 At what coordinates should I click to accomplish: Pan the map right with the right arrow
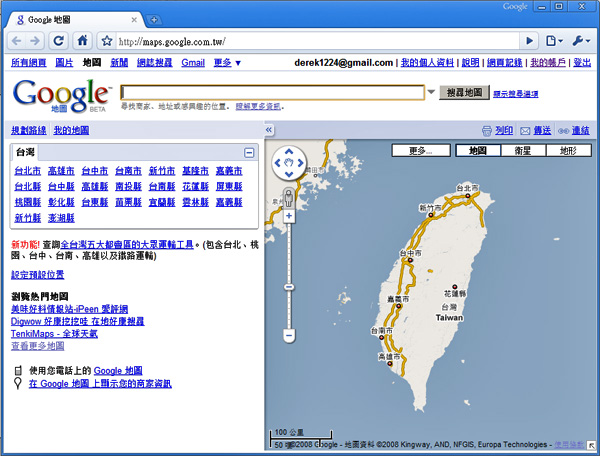pyautogui.click(x=300, y=163)
